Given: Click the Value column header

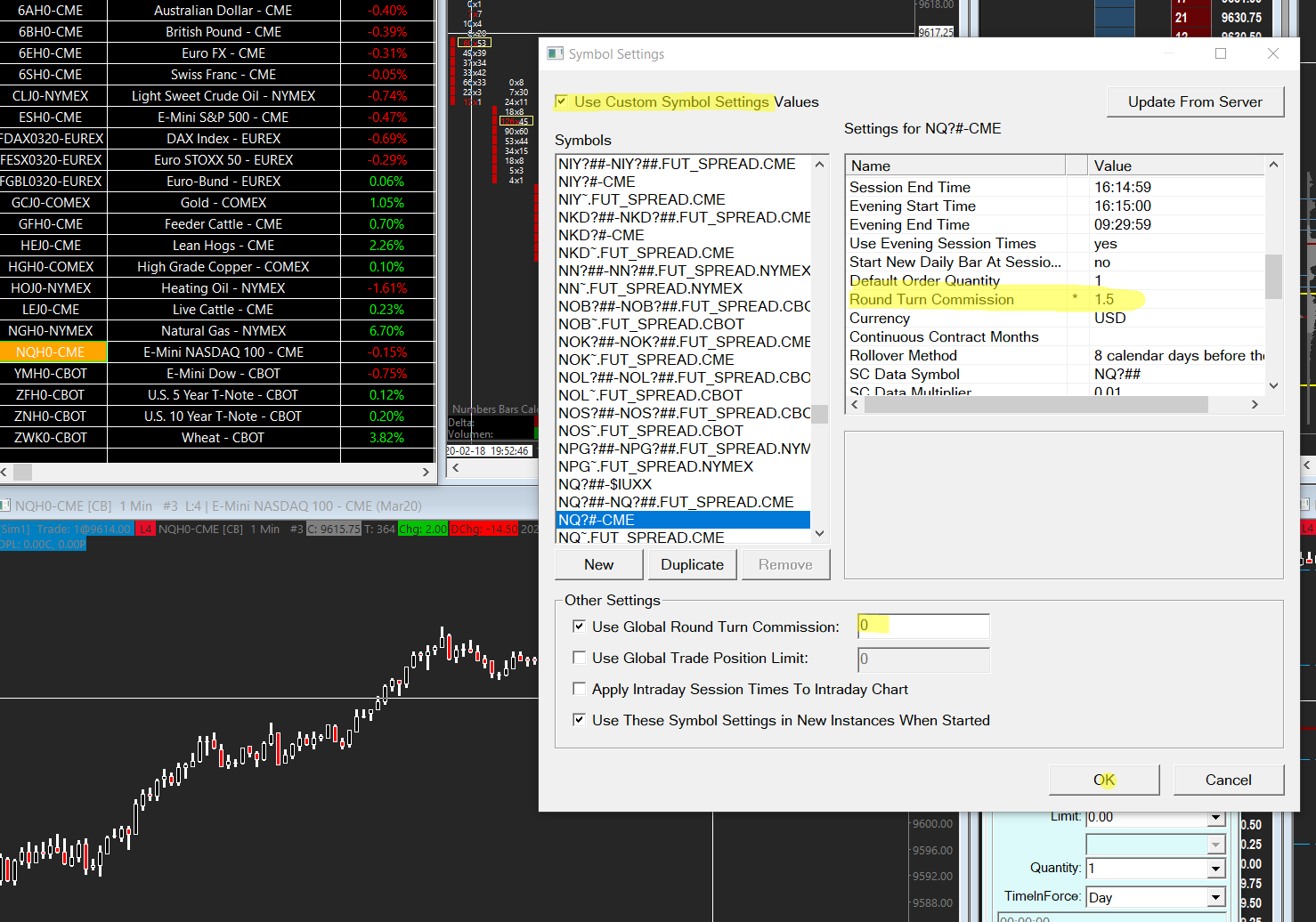Looking at the screenshot, I should coord(1176,166).
